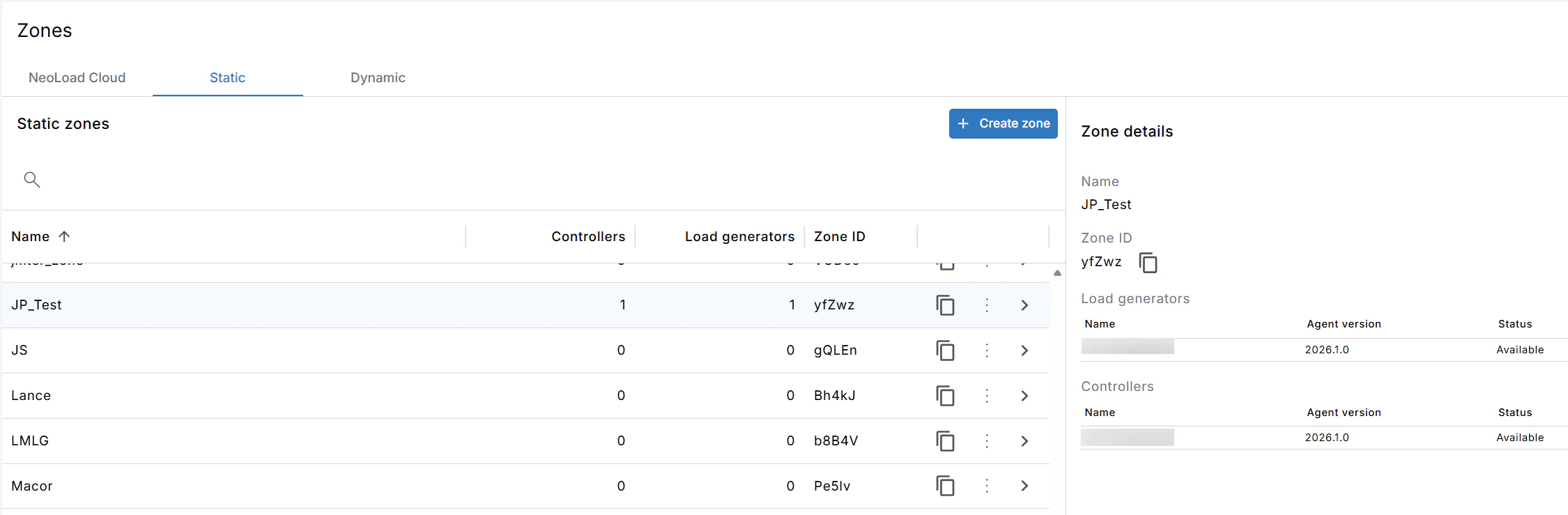
Task: Switch to the Static tab
Action: click(227, 77)
